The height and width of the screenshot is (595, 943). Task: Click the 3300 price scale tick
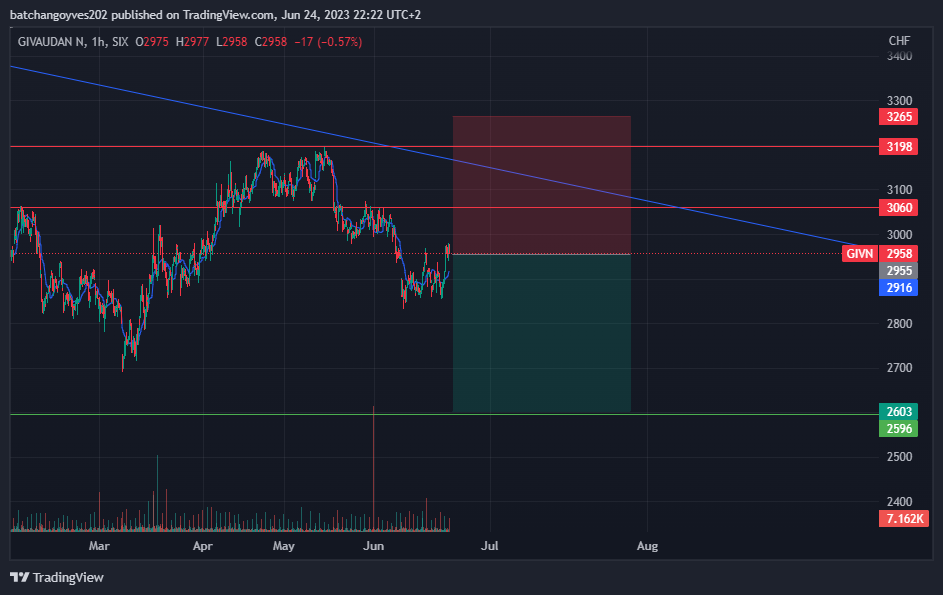[x=899, y=100]
